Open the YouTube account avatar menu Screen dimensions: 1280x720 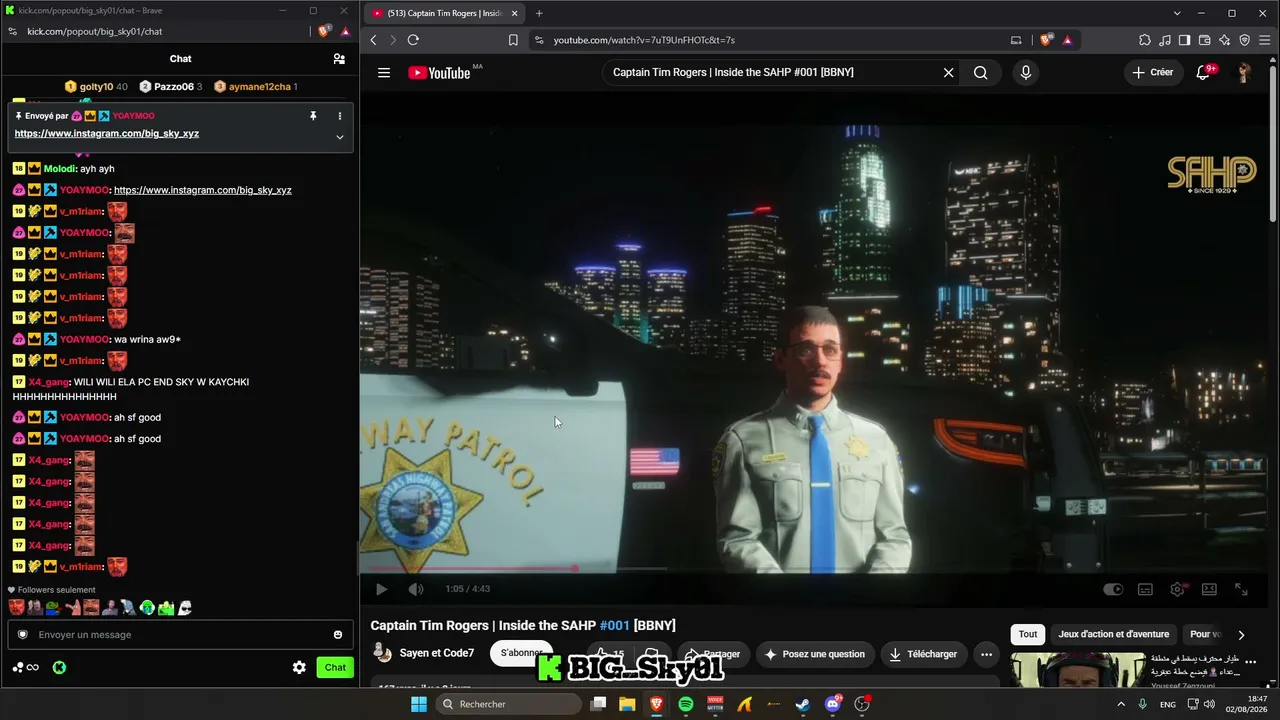(1244, 72)
